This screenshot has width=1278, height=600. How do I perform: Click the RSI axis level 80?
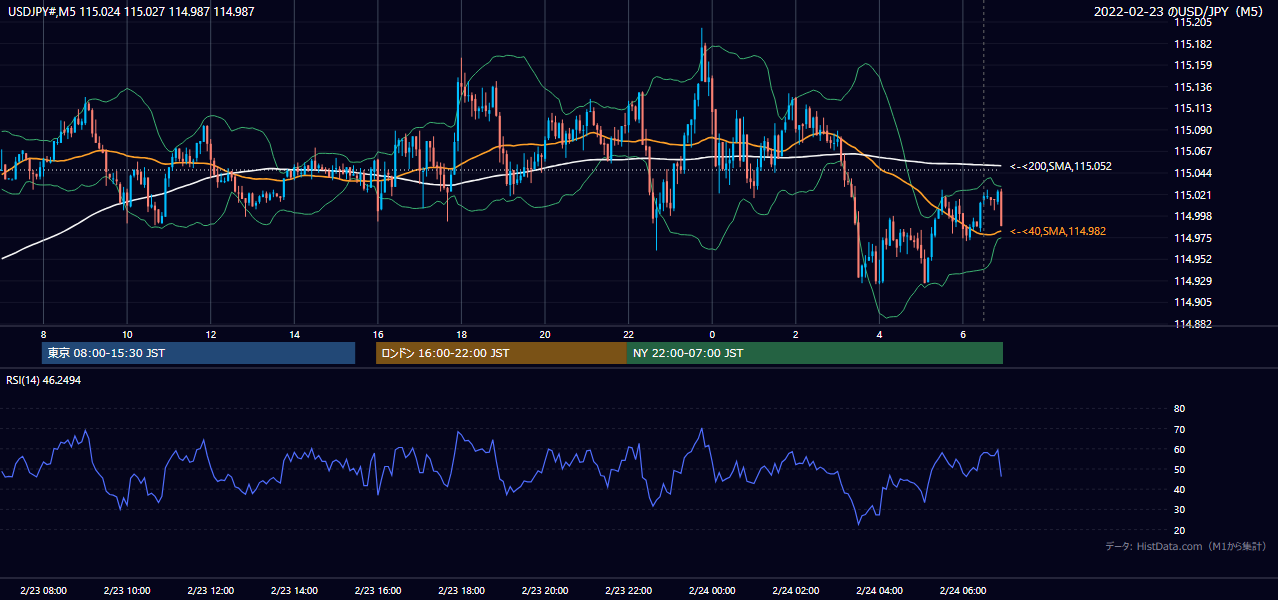(1180, 409)
